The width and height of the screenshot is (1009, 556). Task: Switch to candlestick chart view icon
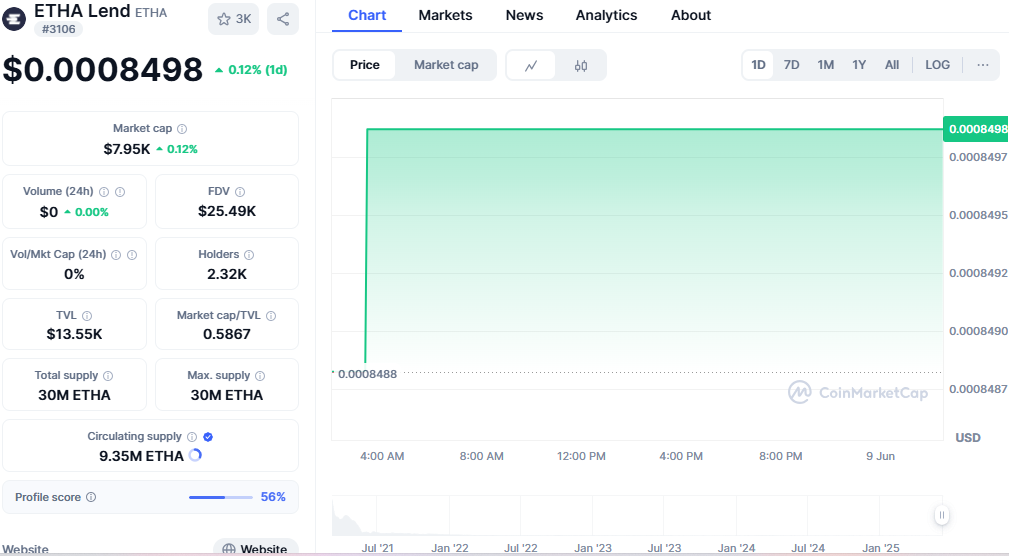click(x=581, y=66)
